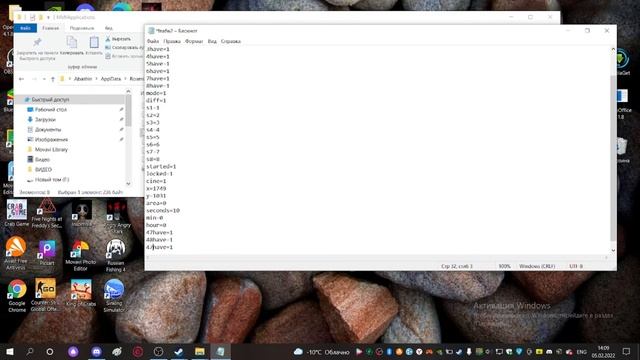
Task: Open Steam from the taskbar
Action: coord(178,351)
